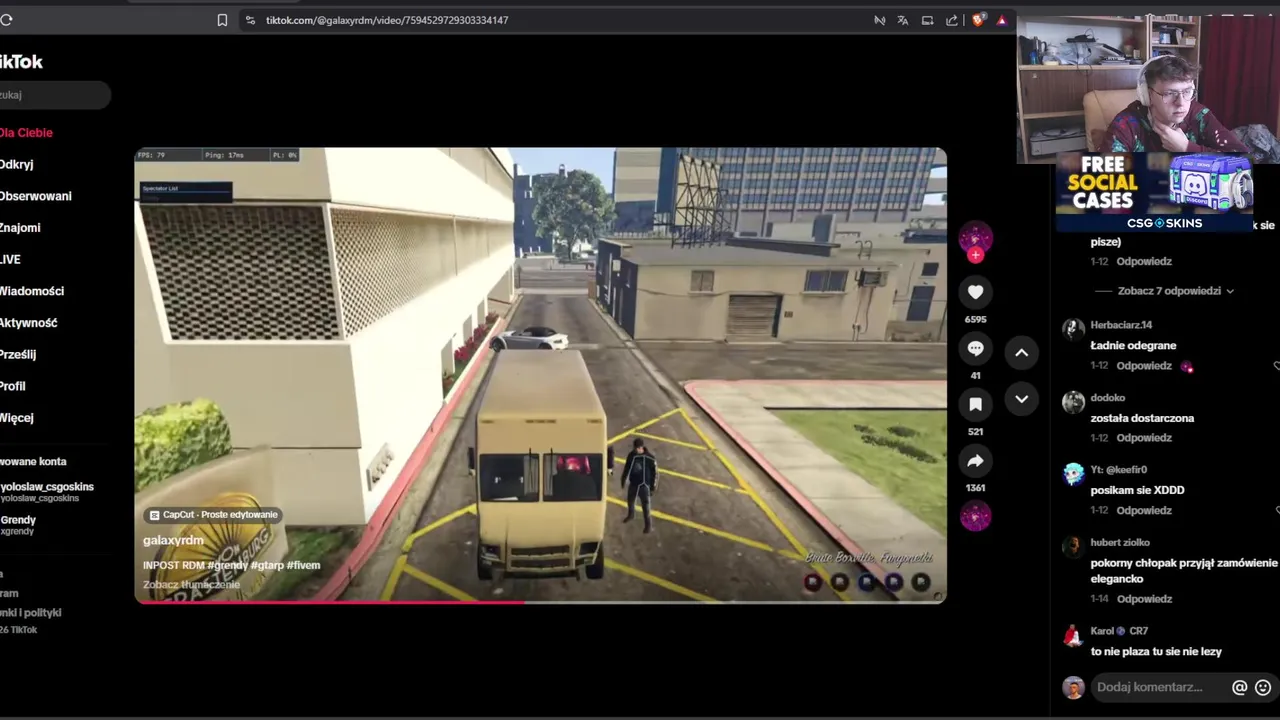
Task: Reply to dodoko's comment via 'Odpowiedz'
Action: [1144, 438]
